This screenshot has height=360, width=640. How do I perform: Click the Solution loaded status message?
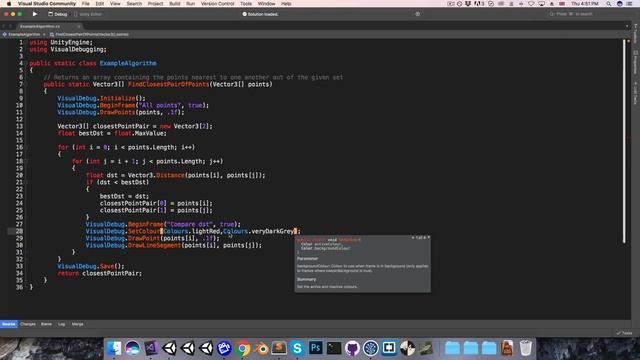tap(260, 14)
